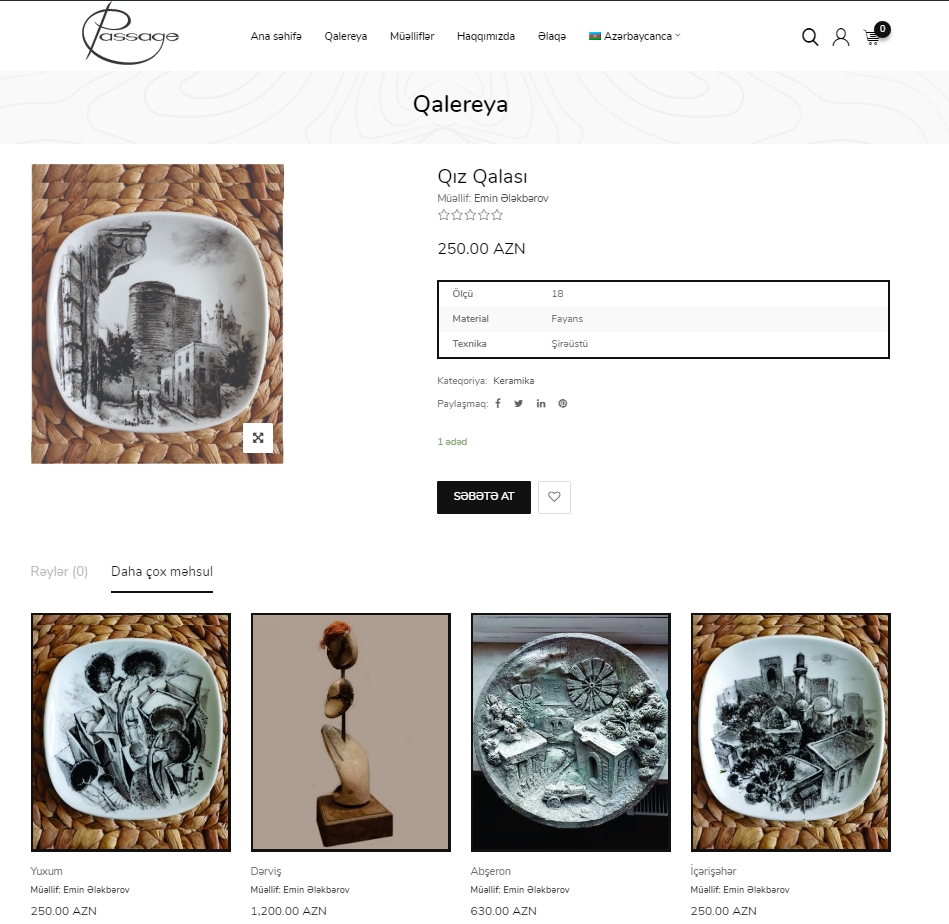949x924 pixels.
Task: Share on Facebook icon
Action: [x=497, y=404]
